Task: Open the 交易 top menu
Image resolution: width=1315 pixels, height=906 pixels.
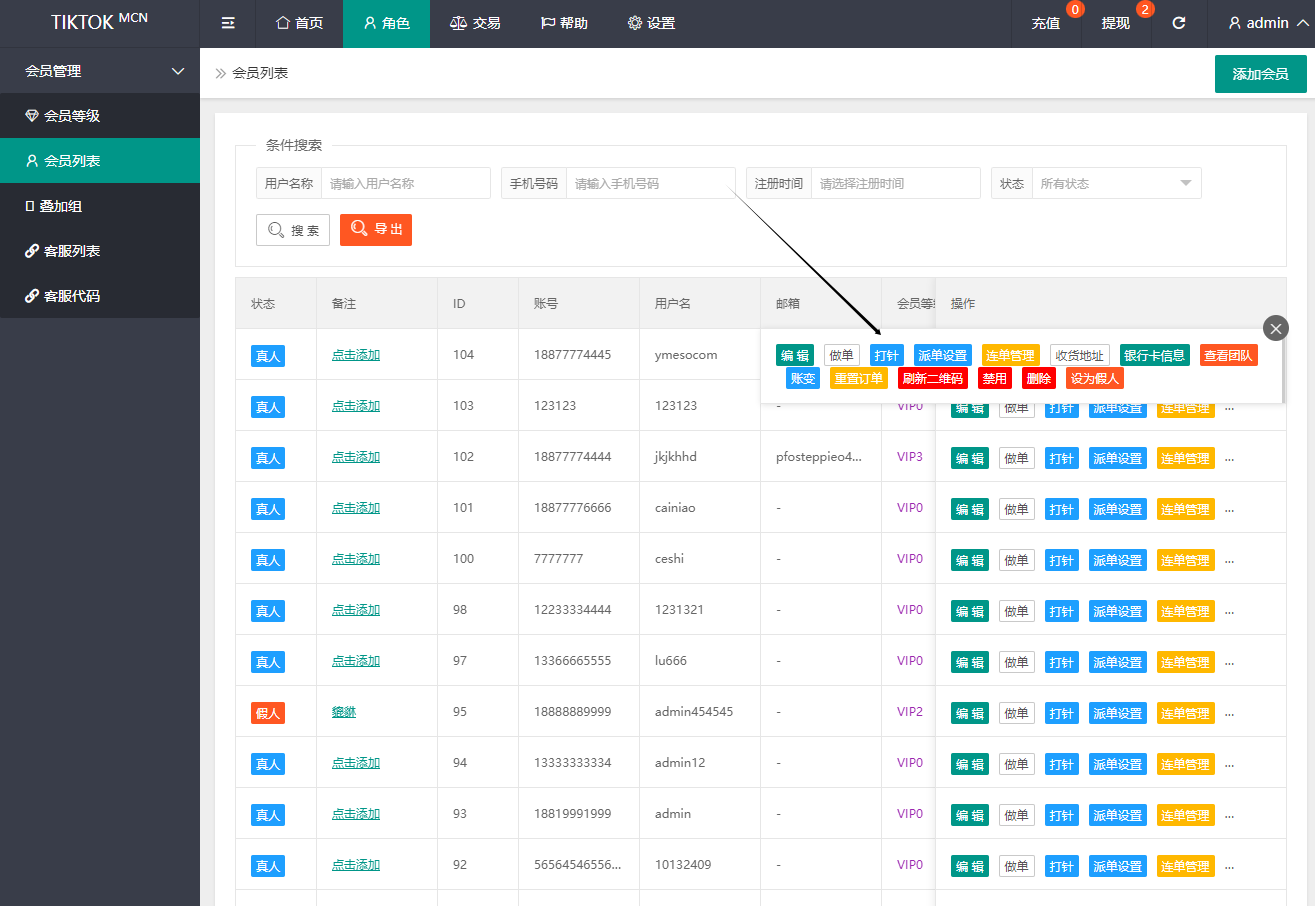Action: click(475, 23)
